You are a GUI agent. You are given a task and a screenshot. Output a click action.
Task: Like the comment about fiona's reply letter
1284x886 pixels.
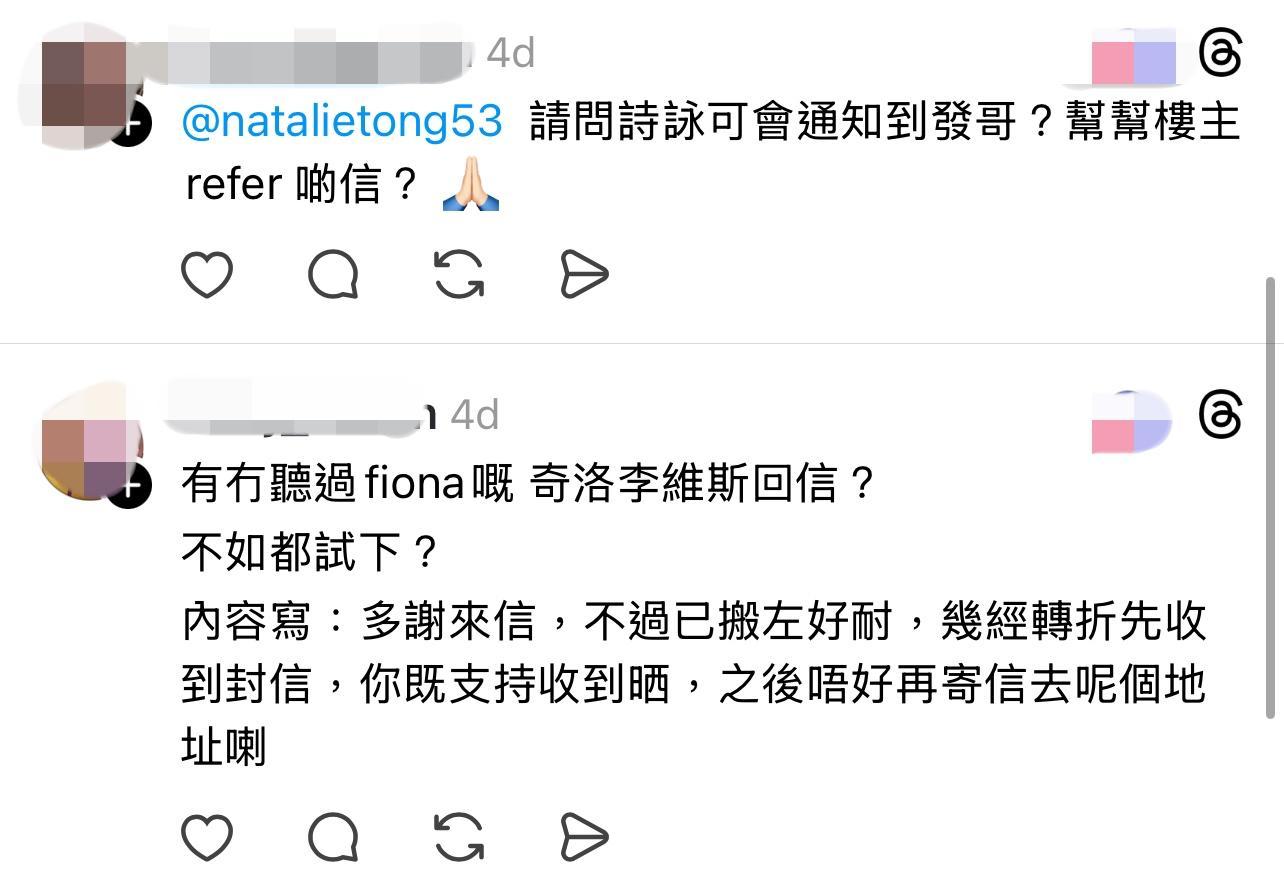(207, 836)
